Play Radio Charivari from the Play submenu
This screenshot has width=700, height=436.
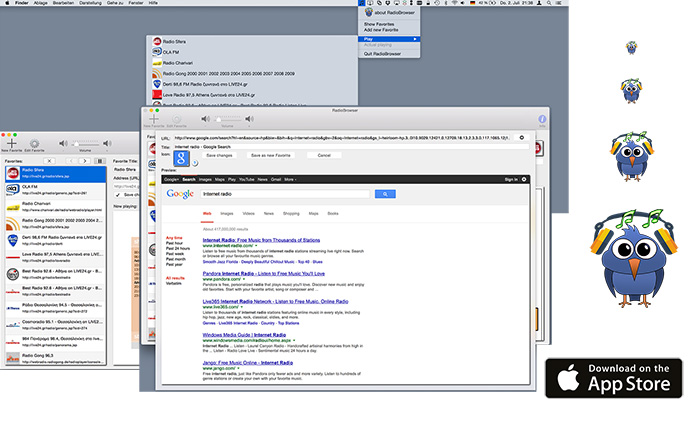(252, 63)
